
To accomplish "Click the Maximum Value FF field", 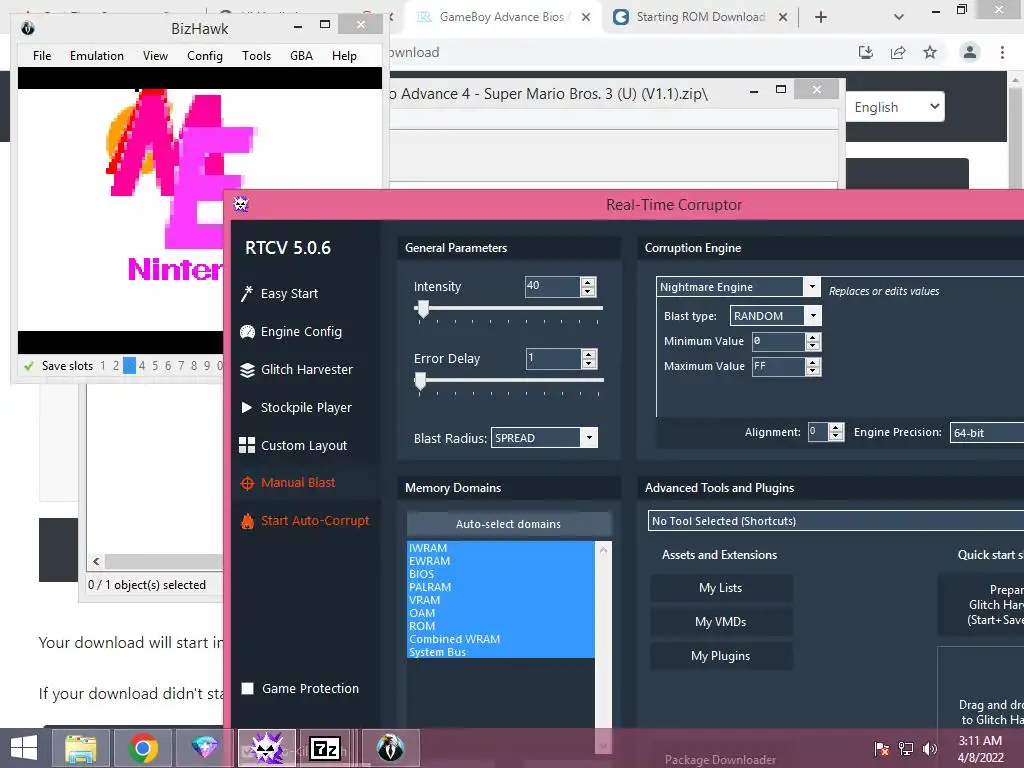I will click(x=778, y=366).
